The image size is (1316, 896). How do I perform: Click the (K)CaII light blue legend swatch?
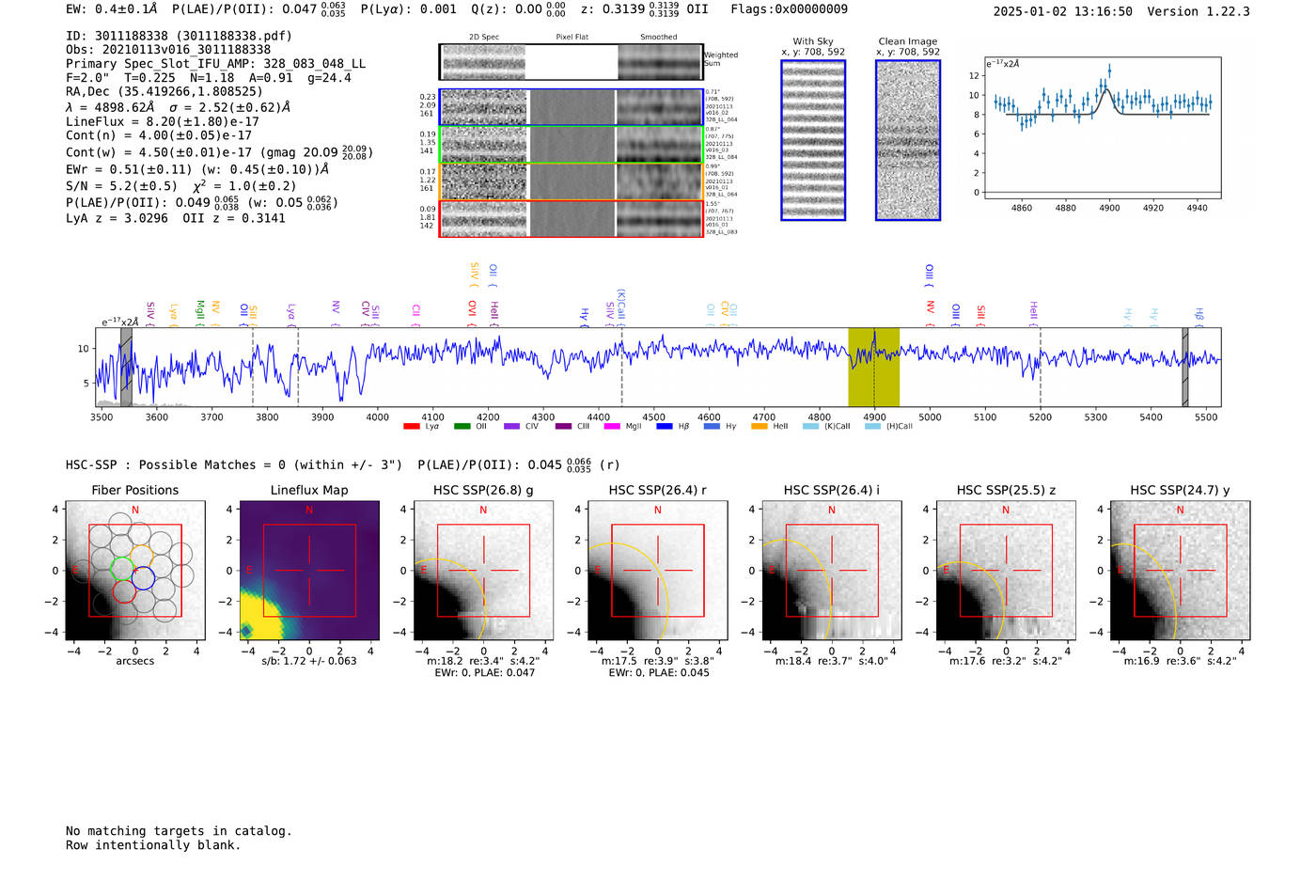[810, 426]
